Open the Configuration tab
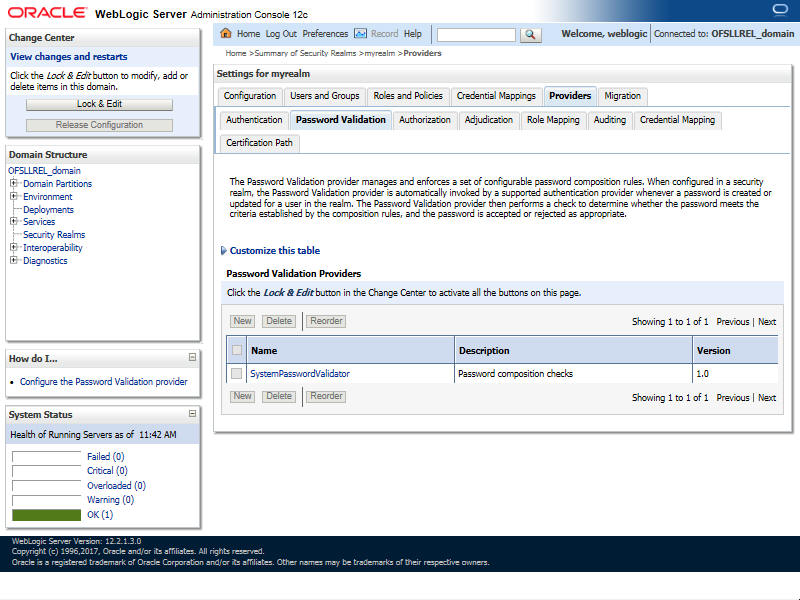This screenshot has width=800, height=600. pyautogui.click(x=249, y=96)
